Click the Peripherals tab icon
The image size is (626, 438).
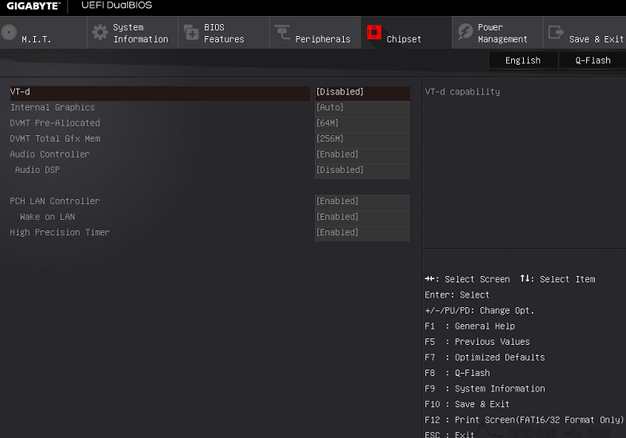click(x=282, y=32)
